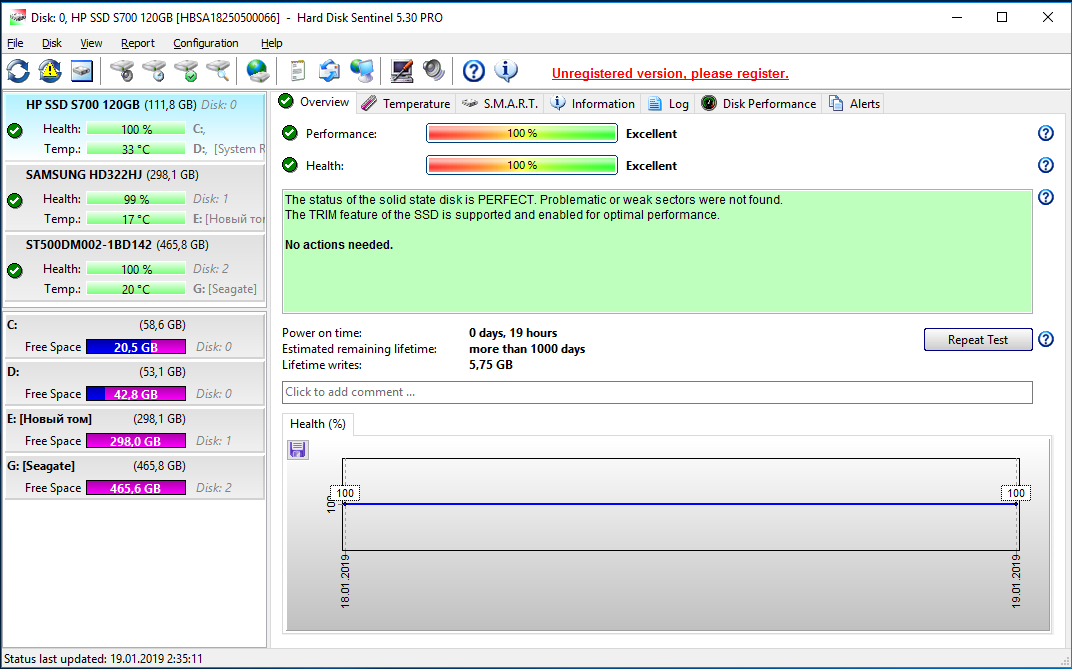Switch to the S.M.A.R.T. tab

(500, 103)
